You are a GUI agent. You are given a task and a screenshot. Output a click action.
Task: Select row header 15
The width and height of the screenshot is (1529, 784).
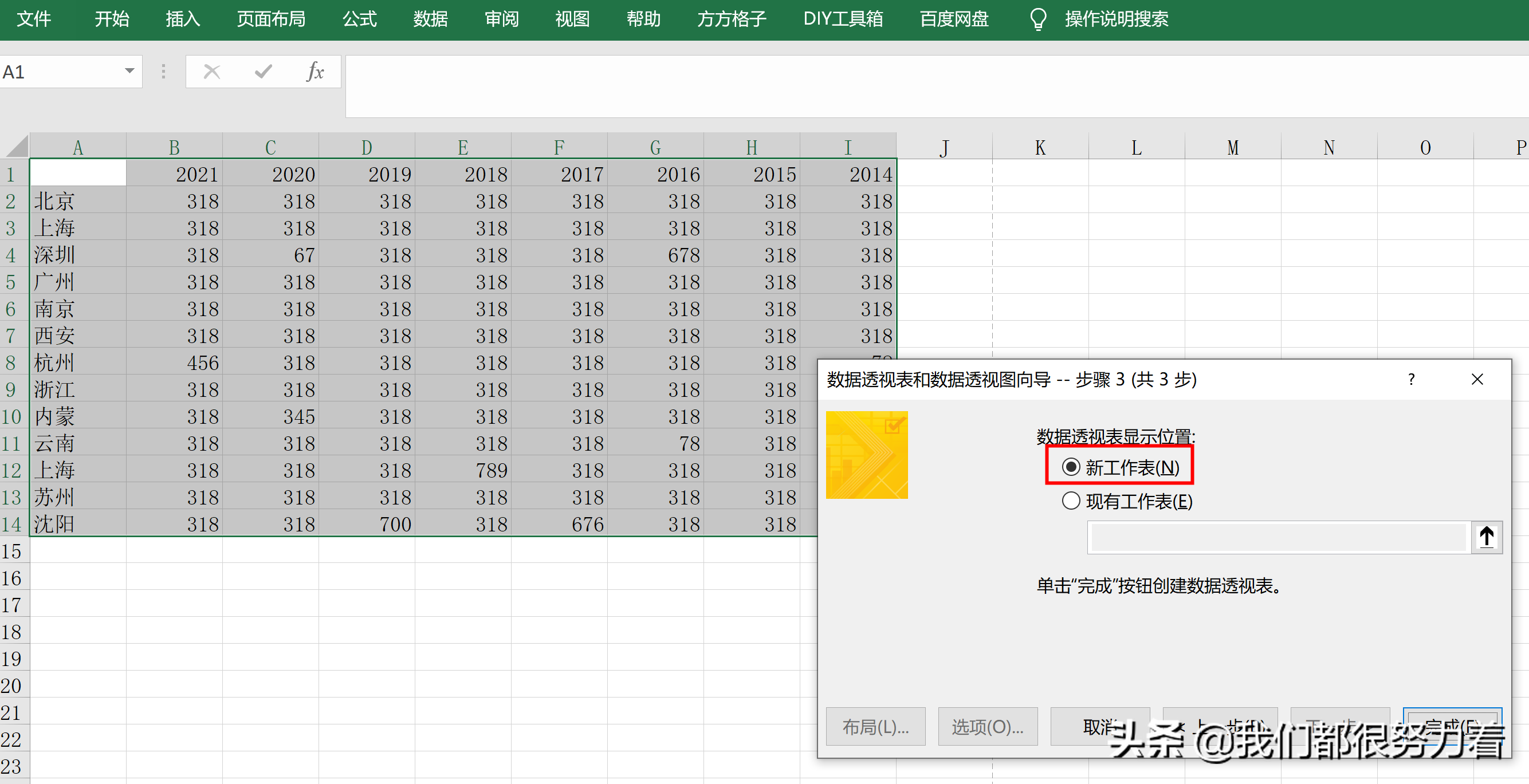pyautogui.click(x=12, y=551)
